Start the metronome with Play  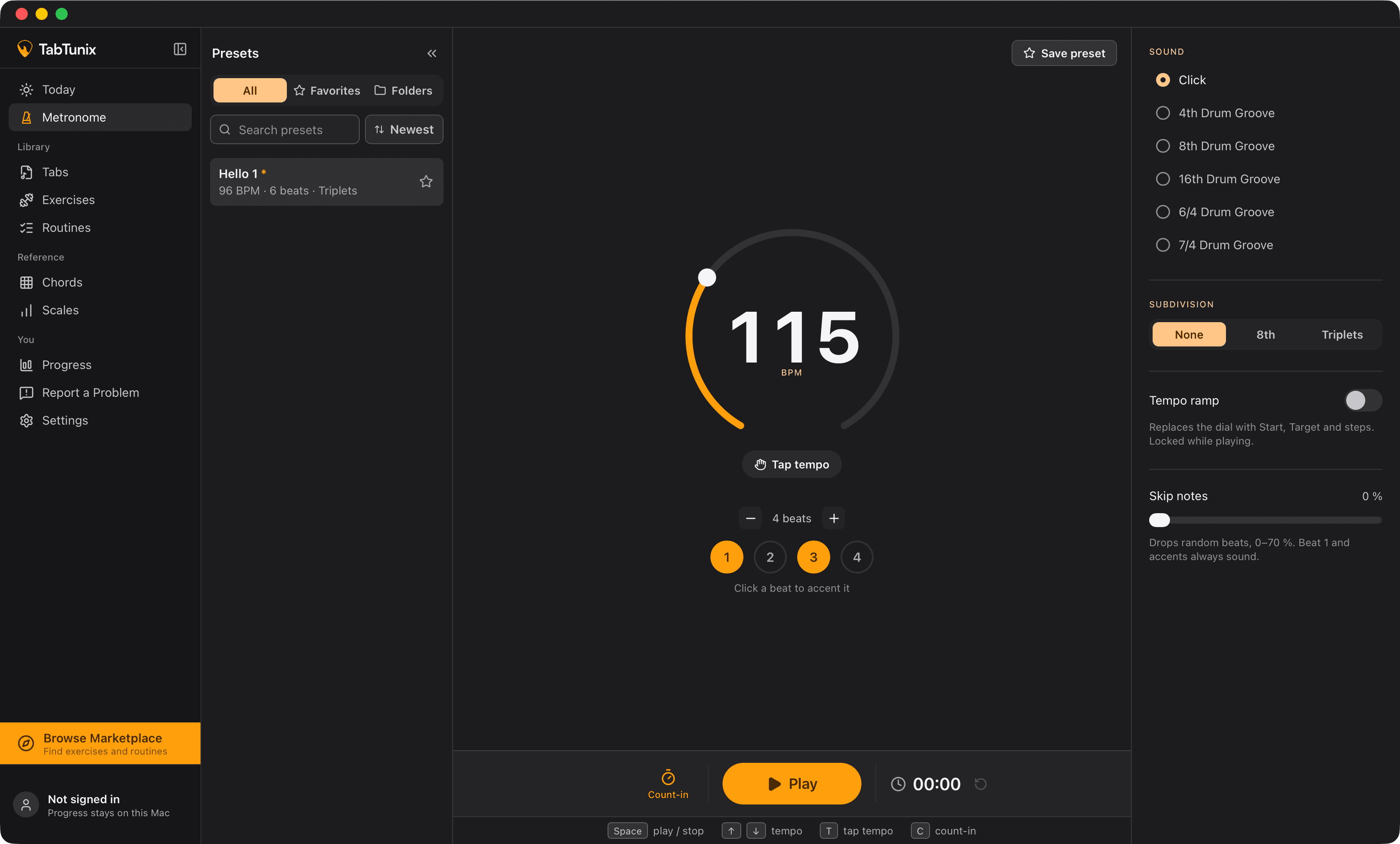pyautogui.click(x=792, y=784)
